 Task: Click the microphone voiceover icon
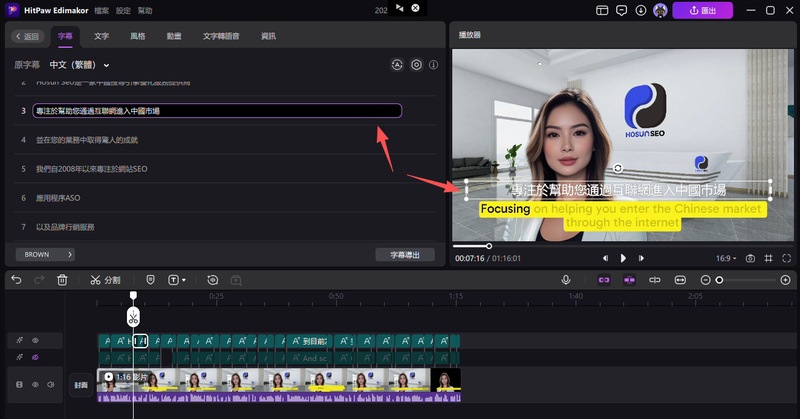[566, 280]
